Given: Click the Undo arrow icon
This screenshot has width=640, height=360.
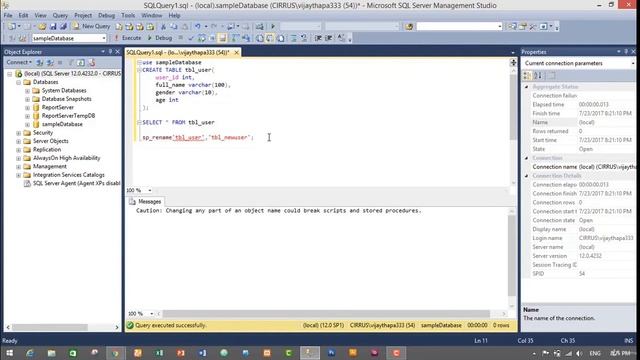Looking at the screenshot, I should click(x=198, y=26).
